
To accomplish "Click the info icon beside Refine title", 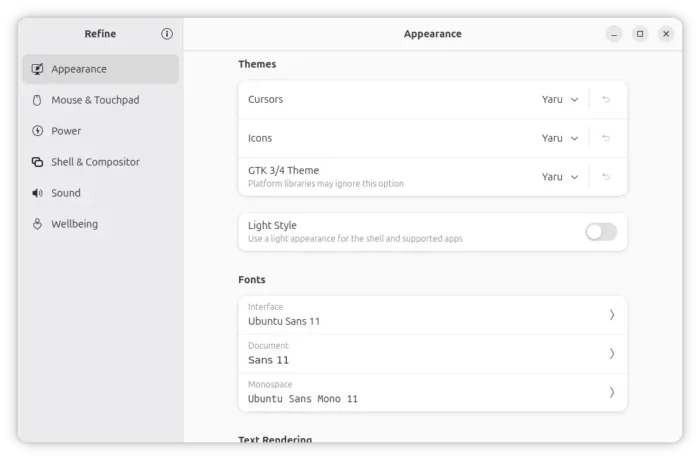I will tap(167, 34).
